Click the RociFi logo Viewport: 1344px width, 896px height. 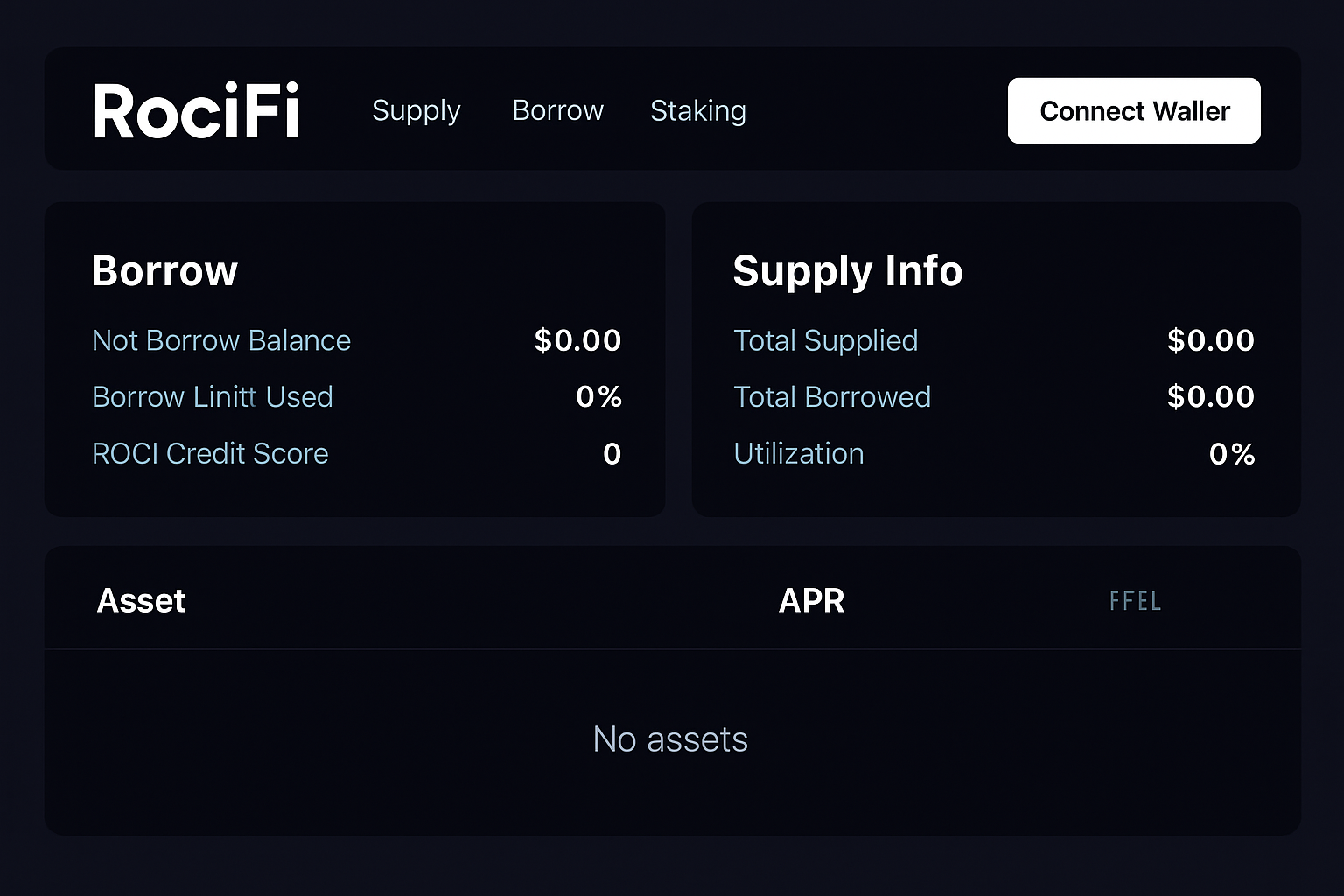(195, 111)
